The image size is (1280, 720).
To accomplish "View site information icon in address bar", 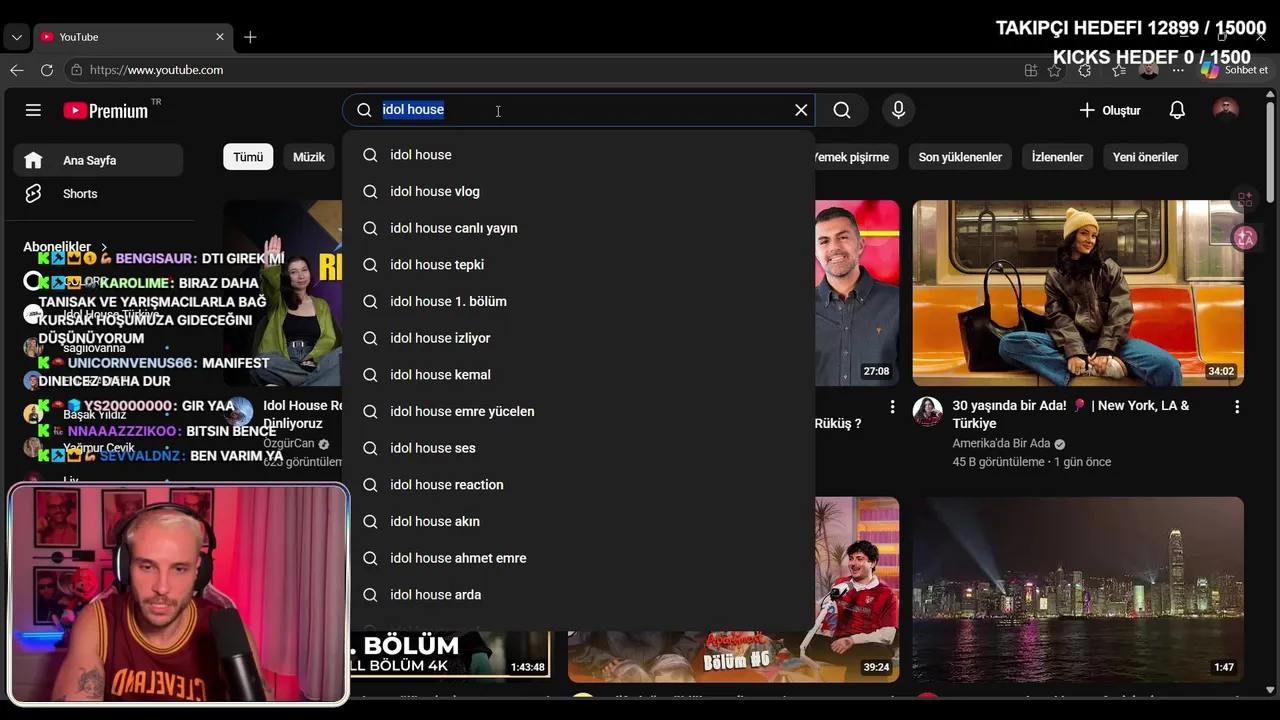I will coord(76,70).
